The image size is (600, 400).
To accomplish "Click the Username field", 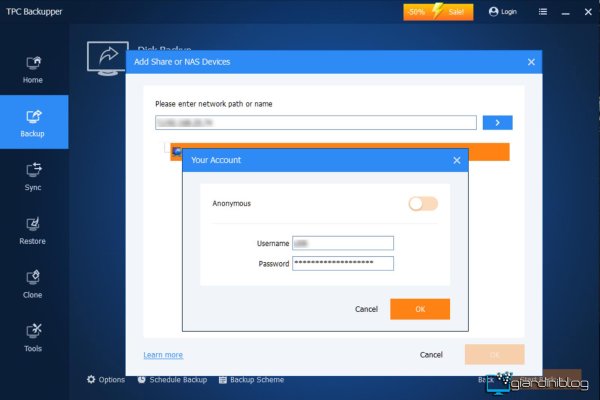I will (x=343, y=243).
